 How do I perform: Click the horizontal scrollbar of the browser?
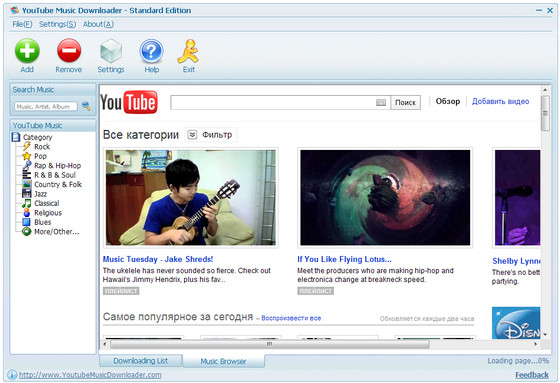click(270, 344)
